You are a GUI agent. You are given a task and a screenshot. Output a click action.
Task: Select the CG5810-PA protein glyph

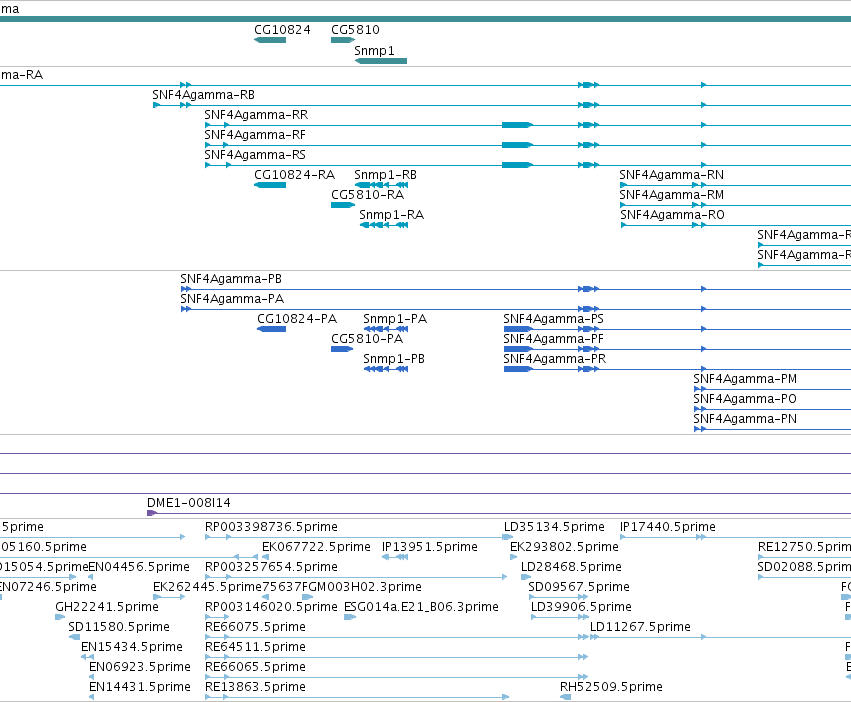(x=342, y=349)
